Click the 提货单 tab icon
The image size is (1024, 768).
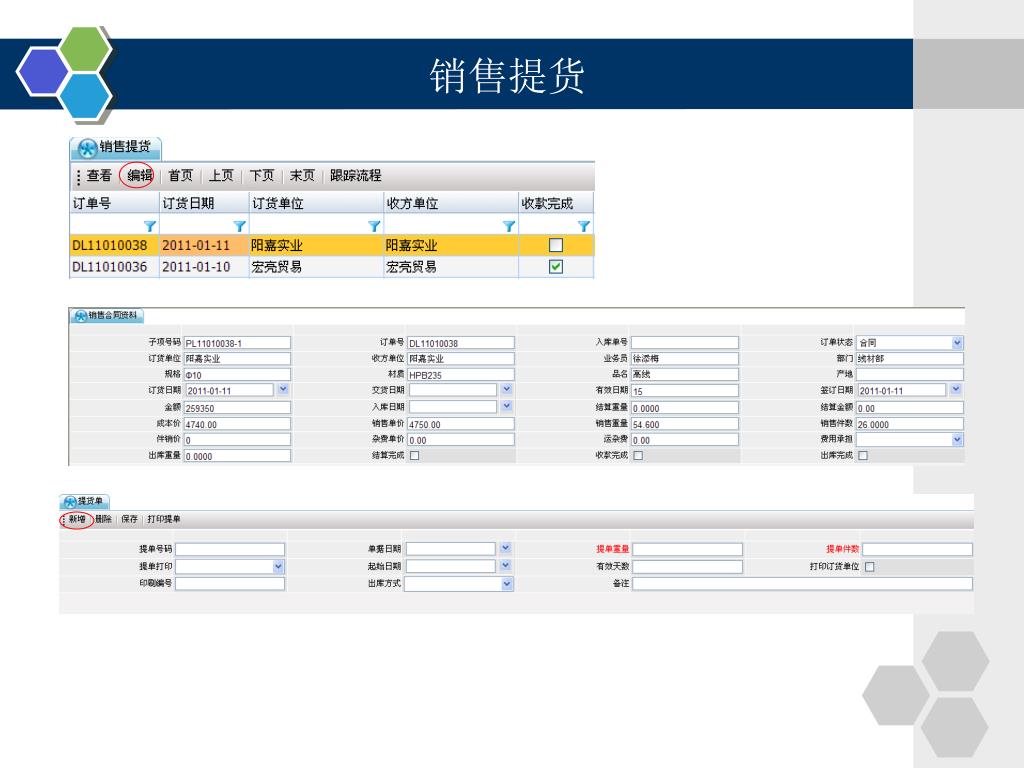coord(71,502)
